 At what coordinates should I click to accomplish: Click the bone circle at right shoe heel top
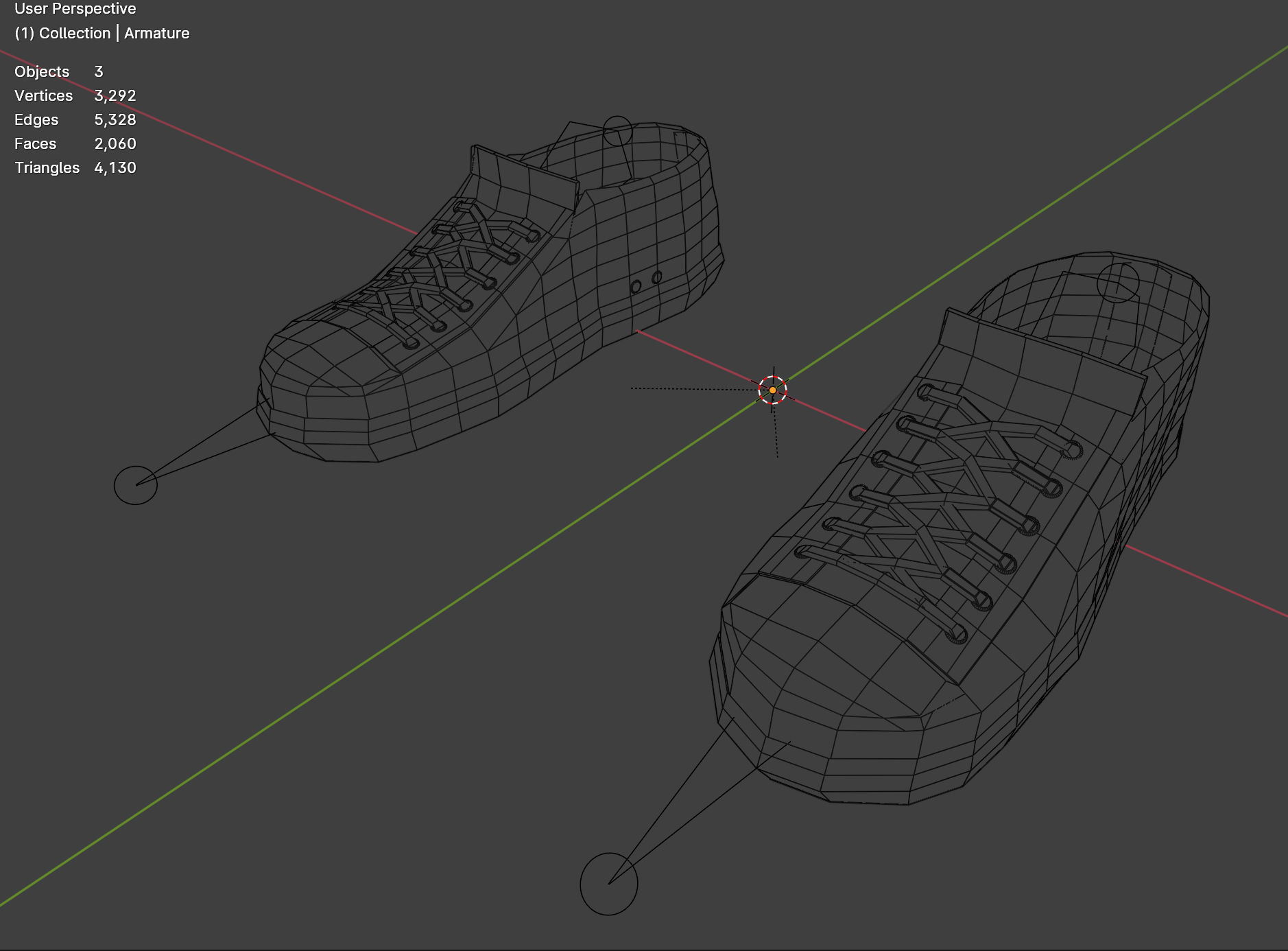(1117, 283)
